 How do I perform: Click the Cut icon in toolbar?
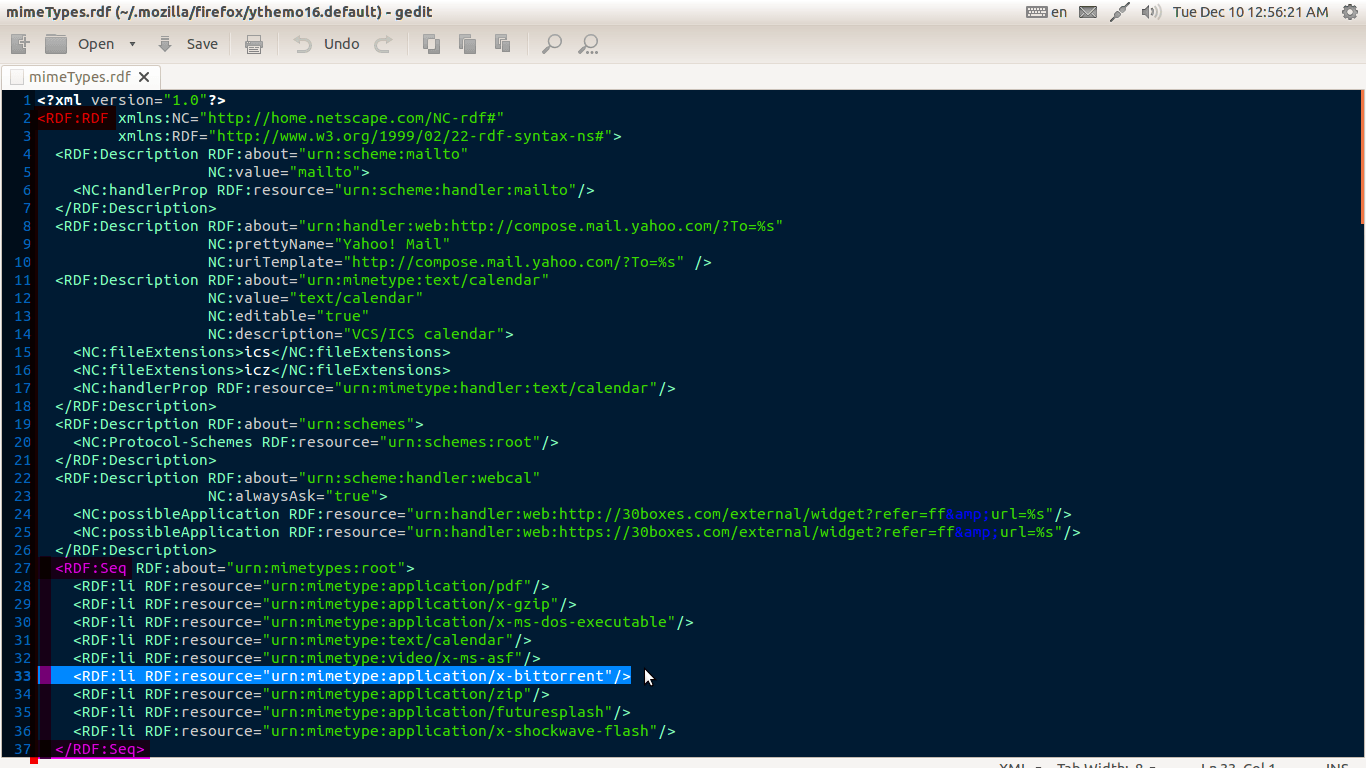(431, 44)
